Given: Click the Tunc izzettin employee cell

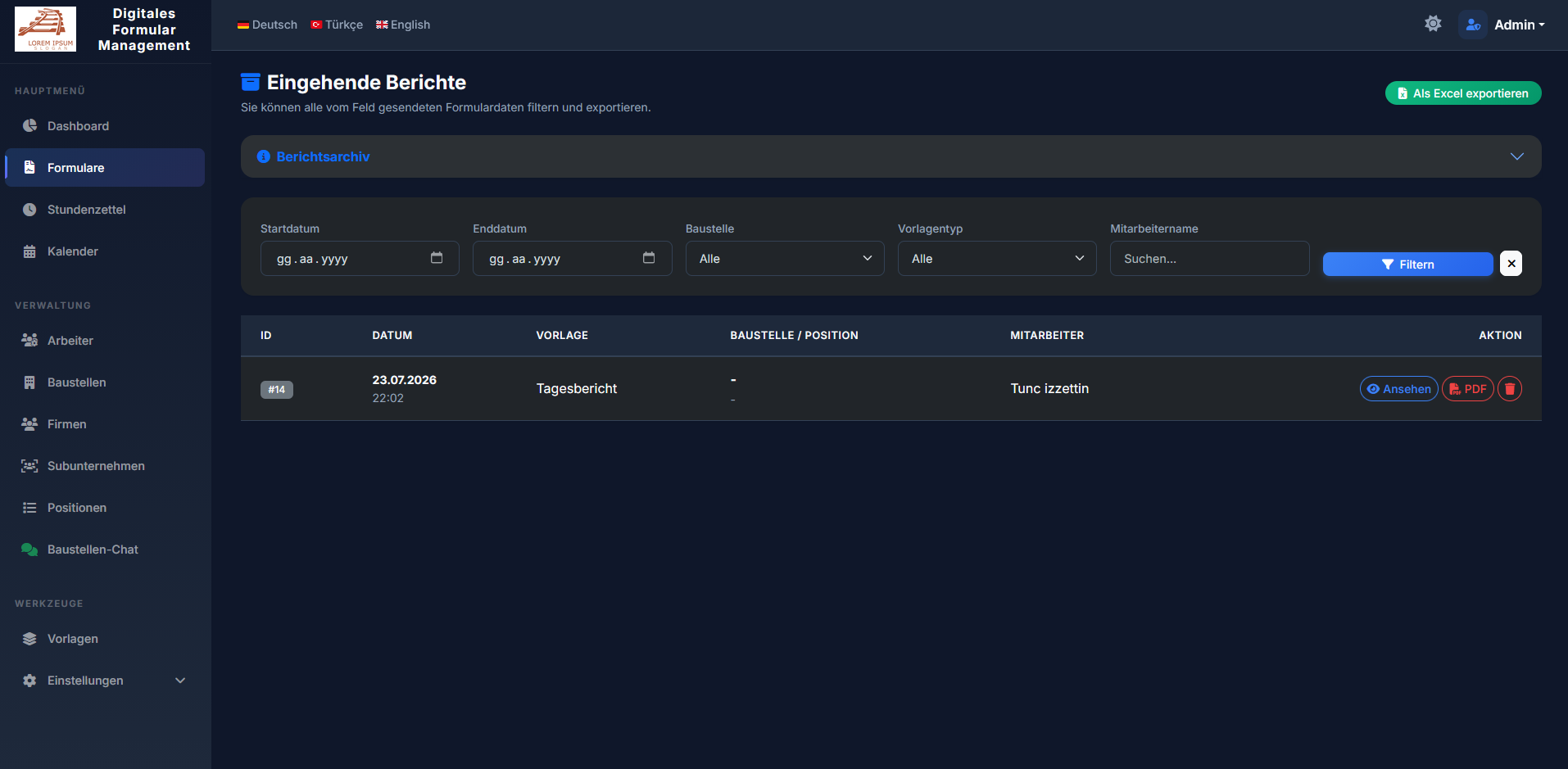Looking at the screenshot, I should [1049, 388].
